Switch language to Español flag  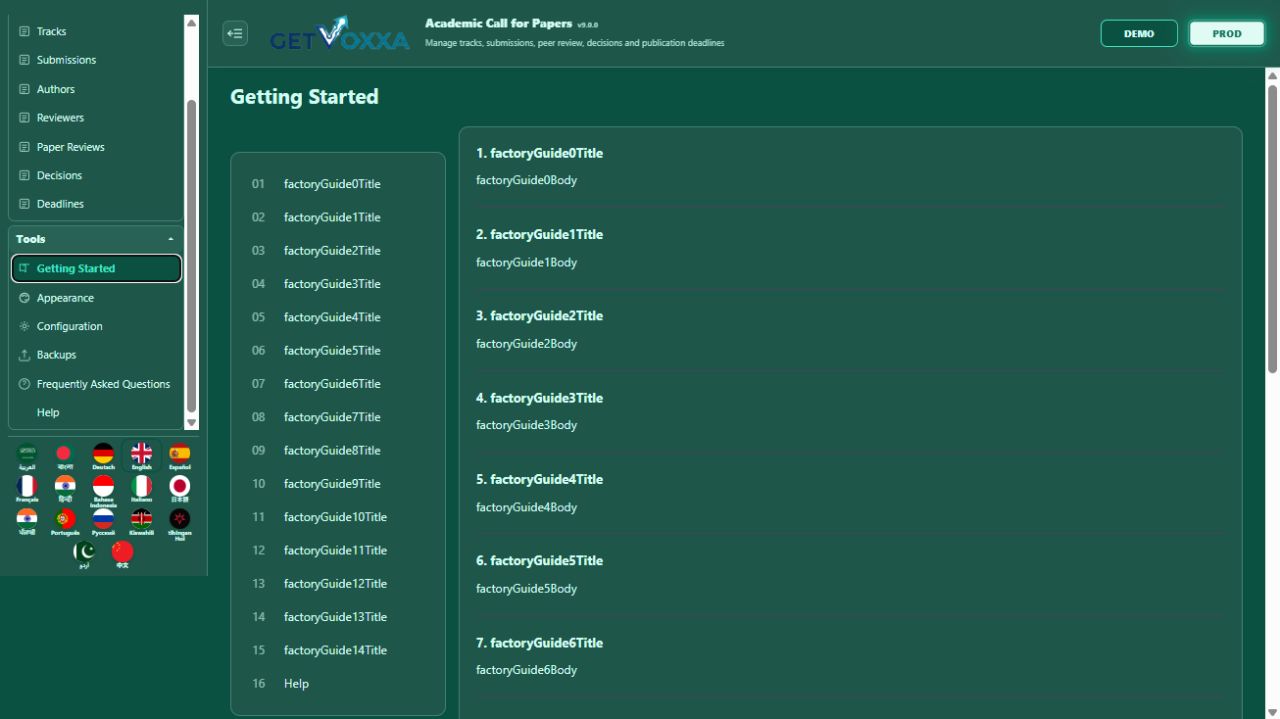(179, 456)
